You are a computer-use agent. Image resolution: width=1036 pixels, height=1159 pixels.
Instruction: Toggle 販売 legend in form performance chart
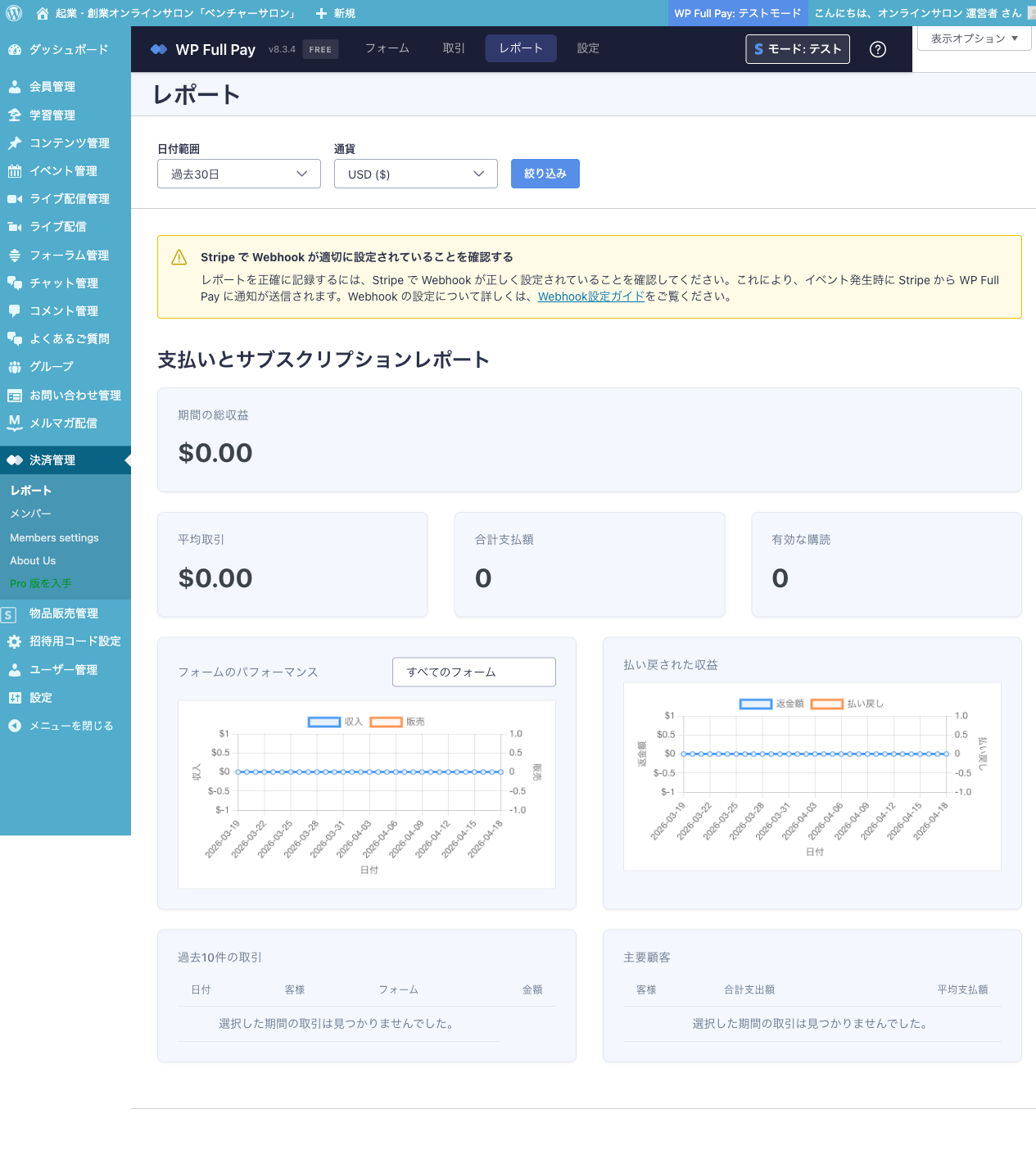386,722
